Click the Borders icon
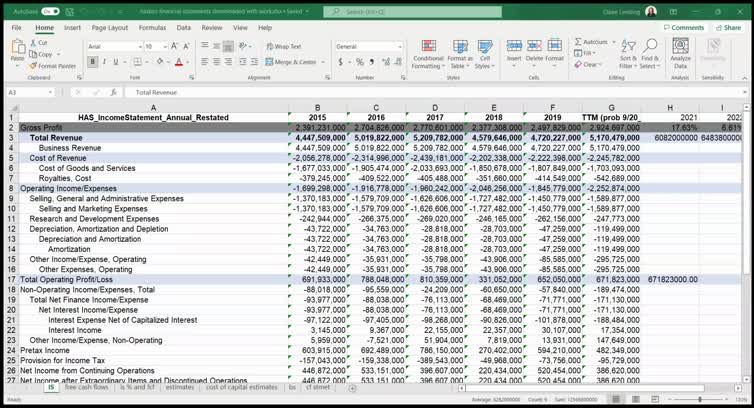The width and height of the screenshot is (754, 408). 137,62
